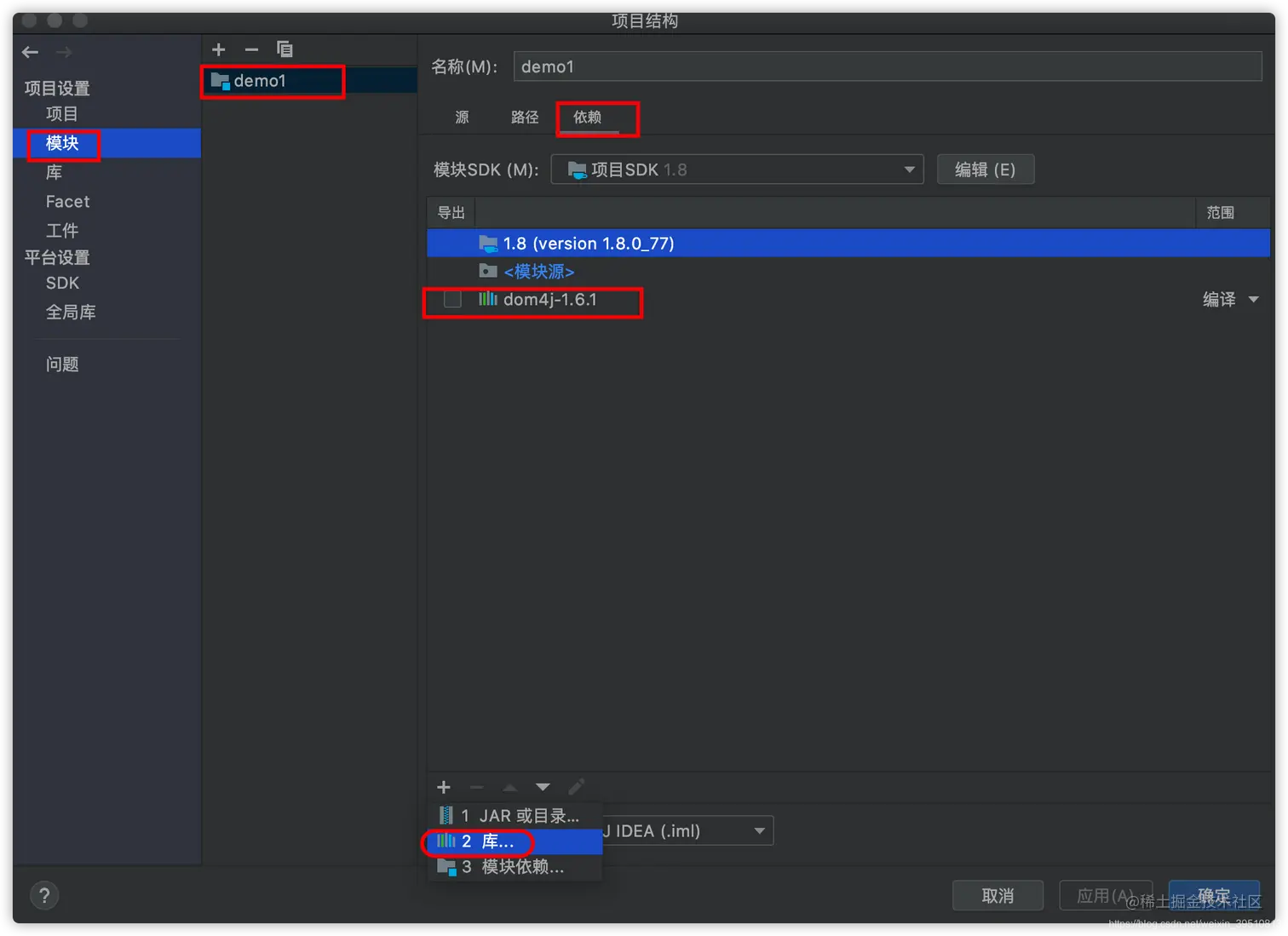Image resolution: width=1288 pixels, height=936 pixels.
Task: Click the 导出 column header
Action: (451, 213)
